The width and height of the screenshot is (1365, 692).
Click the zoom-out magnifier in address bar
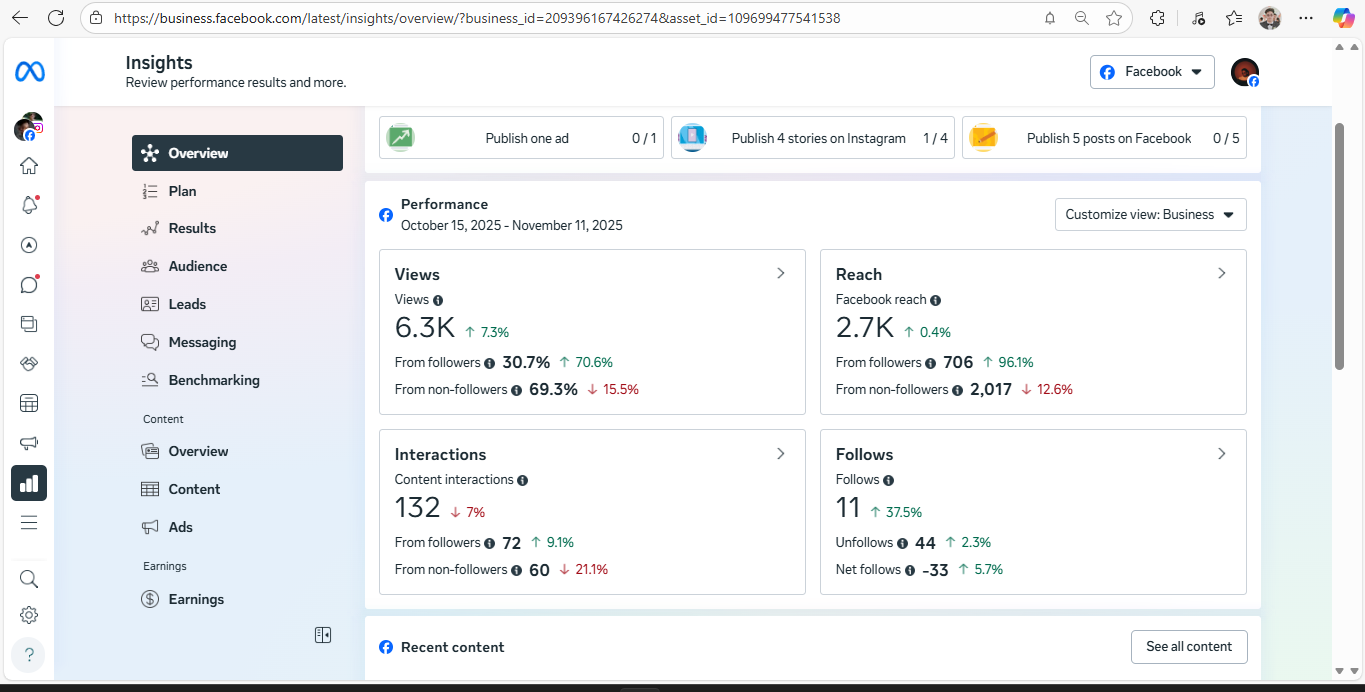point(1082,18)
